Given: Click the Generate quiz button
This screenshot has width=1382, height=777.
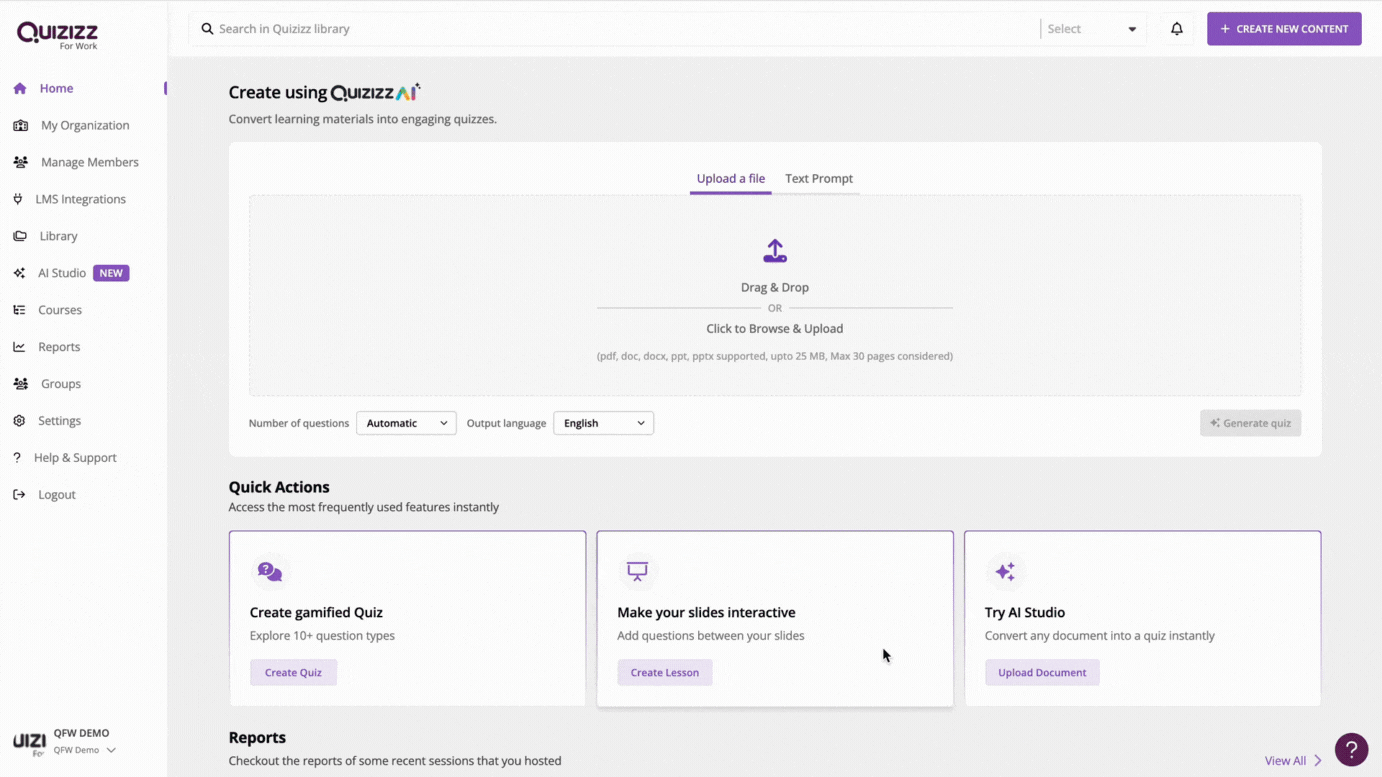Looking at the screenshot, I should tap(1250, 423).
